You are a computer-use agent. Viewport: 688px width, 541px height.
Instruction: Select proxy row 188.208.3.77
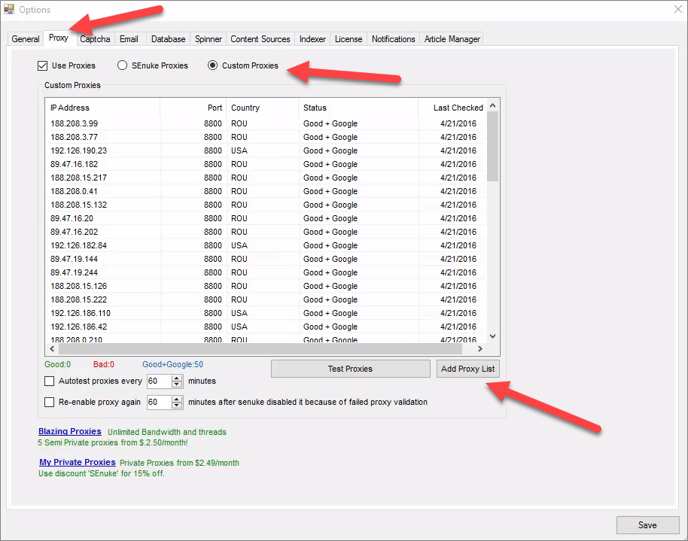(266, 137)
